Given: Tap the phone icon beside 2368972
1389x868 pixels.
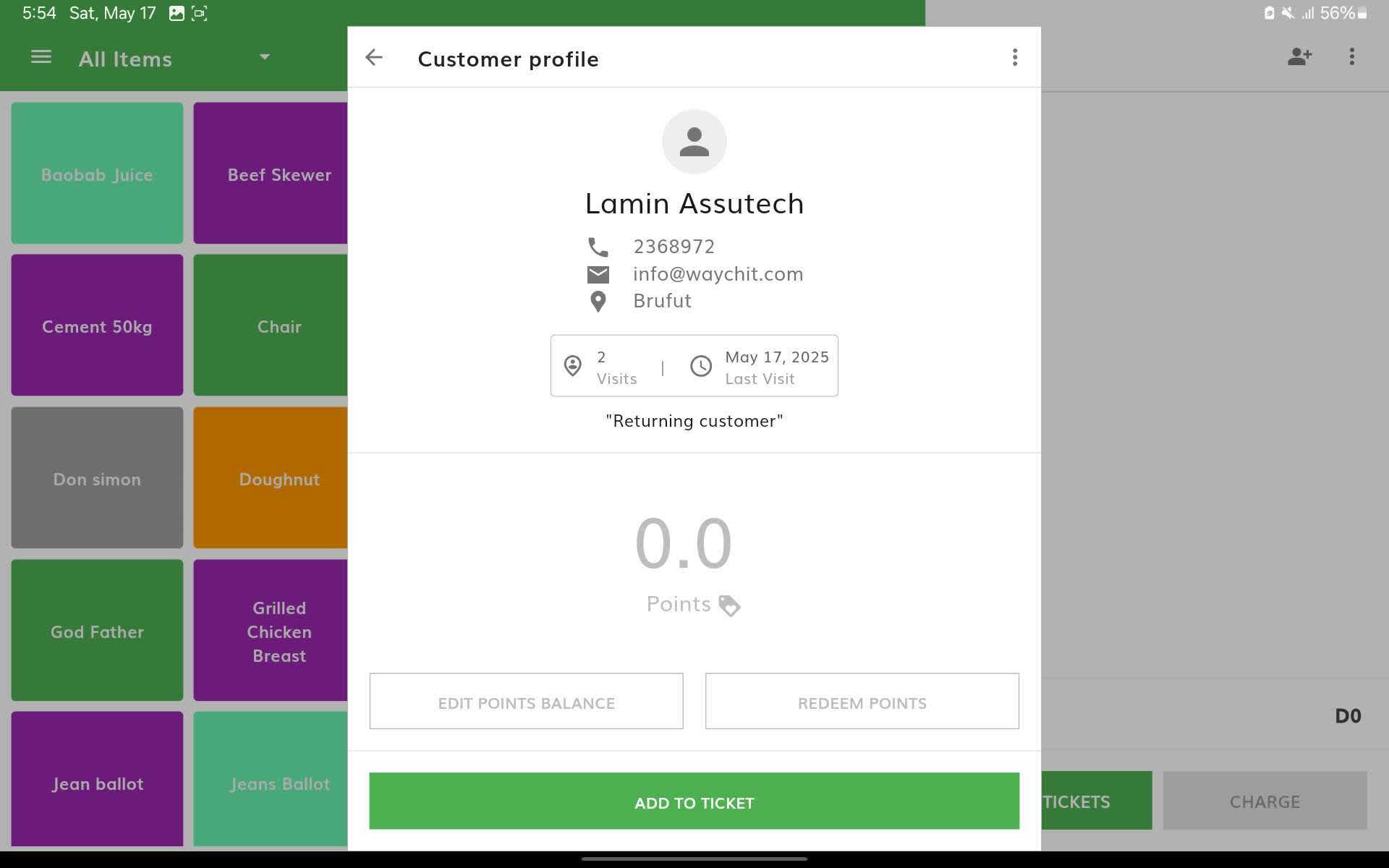Looking at the screenshot, I should click(598, 247).
